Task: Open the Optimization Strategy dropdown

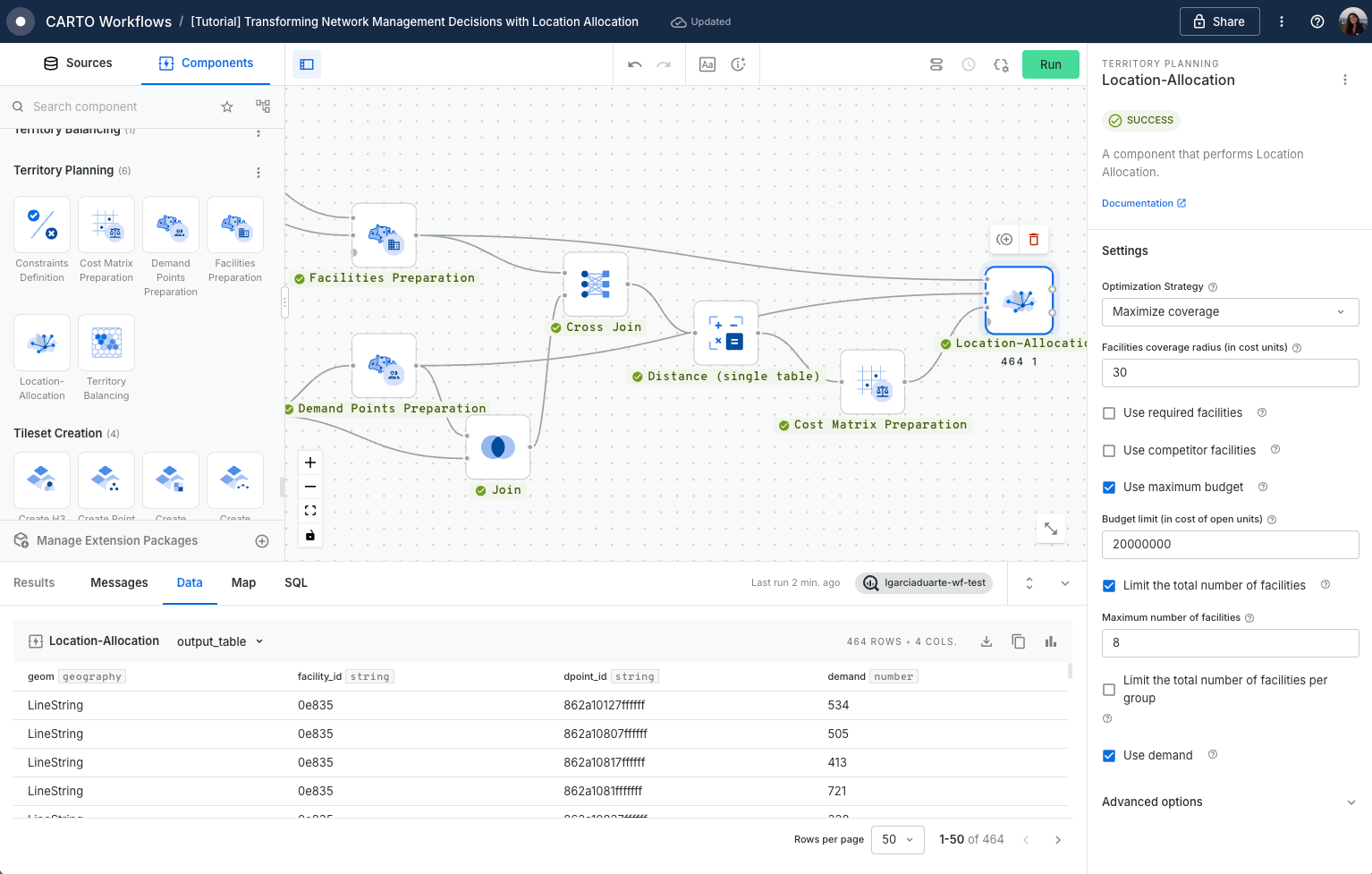Action: click(1229, 312)
